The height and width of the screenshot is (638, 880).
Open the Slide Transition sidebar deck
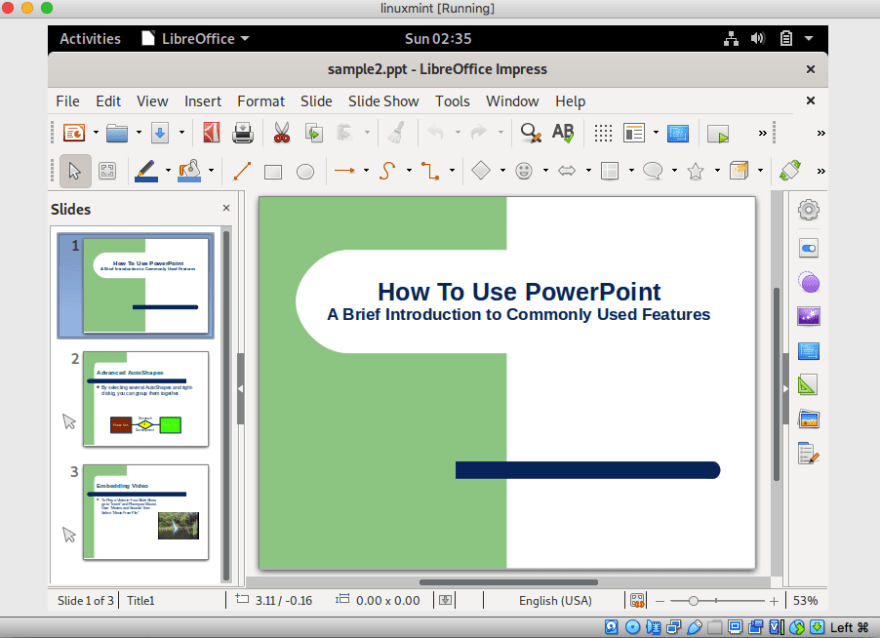point(809,283)
